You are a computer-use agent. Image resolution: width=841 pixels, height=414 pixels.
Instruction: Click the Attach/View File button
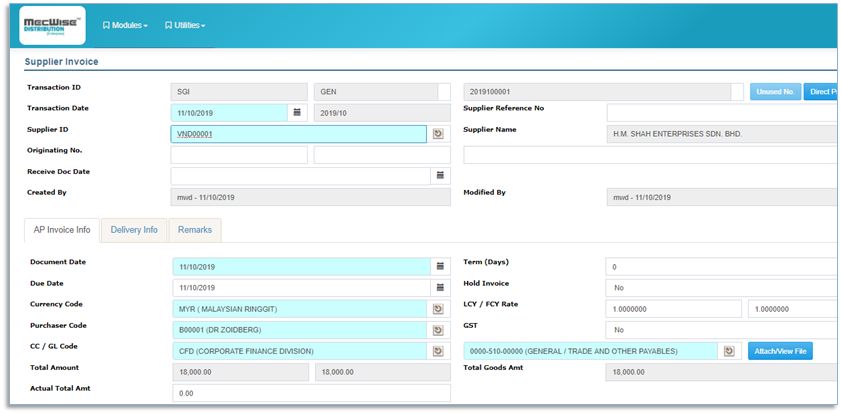pyautogui.click(x=779, y=351)
